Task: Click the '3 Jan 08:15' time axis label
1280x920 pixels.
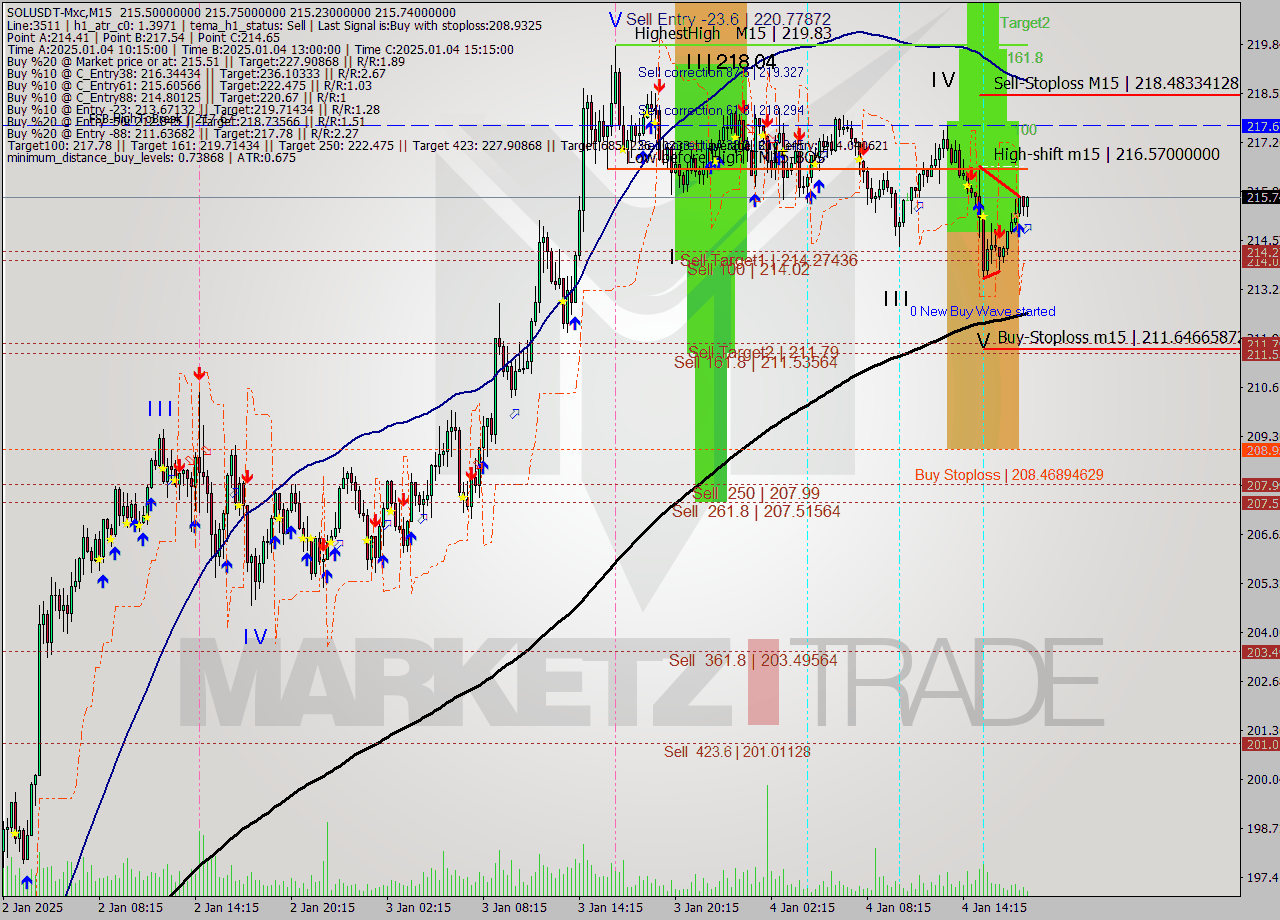Action: tap(514, 908)
